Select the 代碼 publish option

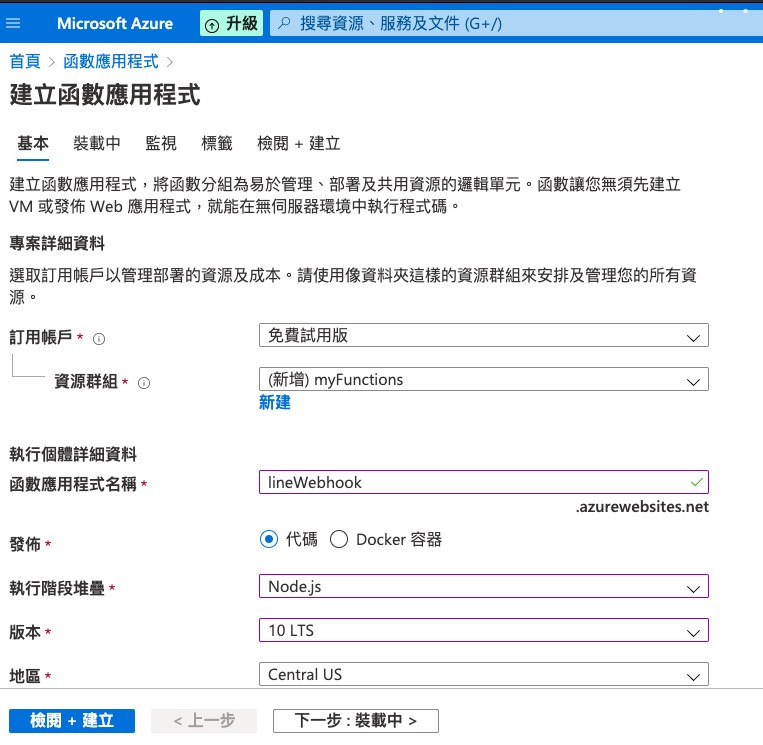(269, 539)
